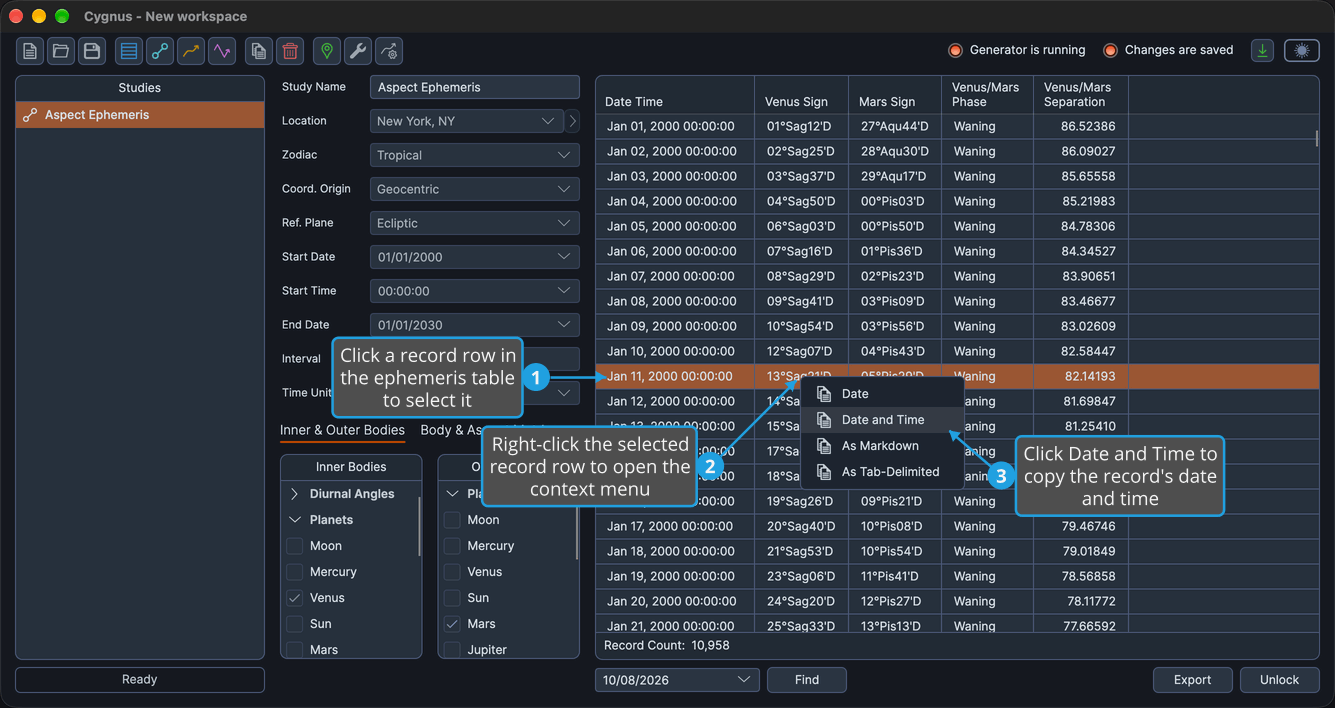Click the 86.52386 separation value
The width and height of the screenshot is (1335, 708).
(x=1088, y=126)
